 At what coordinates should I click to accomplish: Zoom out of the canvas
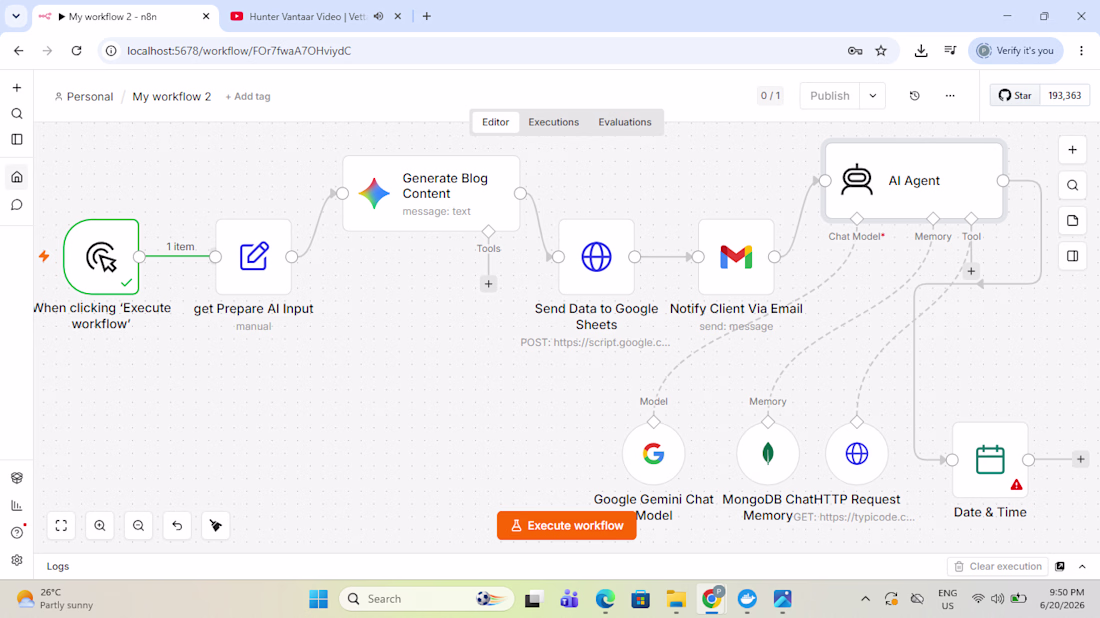[x=138, y=525]
